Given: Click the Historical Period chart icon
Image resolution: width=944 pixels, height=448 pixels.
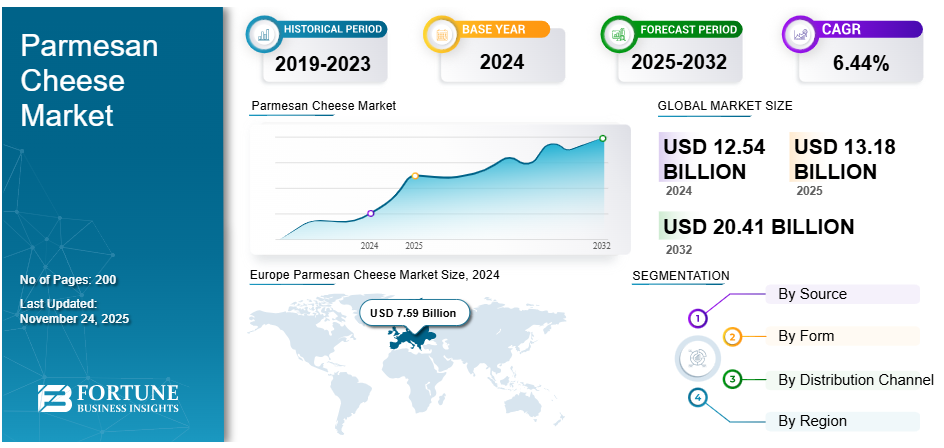Looking at the screenshot, I should pos(264,34).
